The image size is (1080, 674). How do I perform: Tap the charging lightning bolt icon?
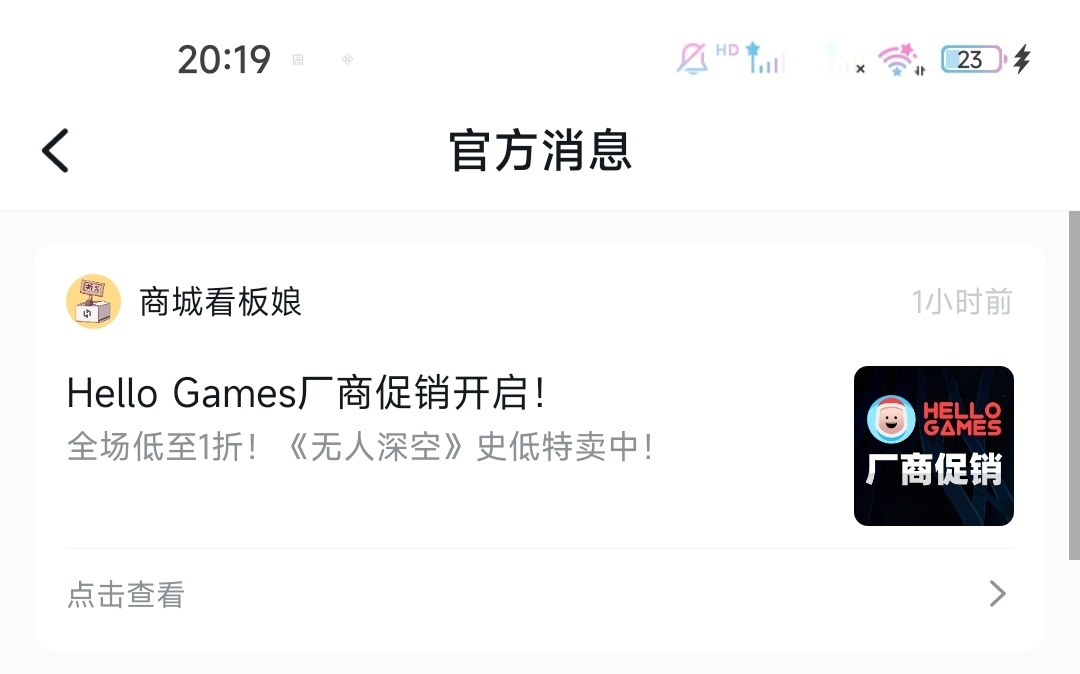(1023, 59)
